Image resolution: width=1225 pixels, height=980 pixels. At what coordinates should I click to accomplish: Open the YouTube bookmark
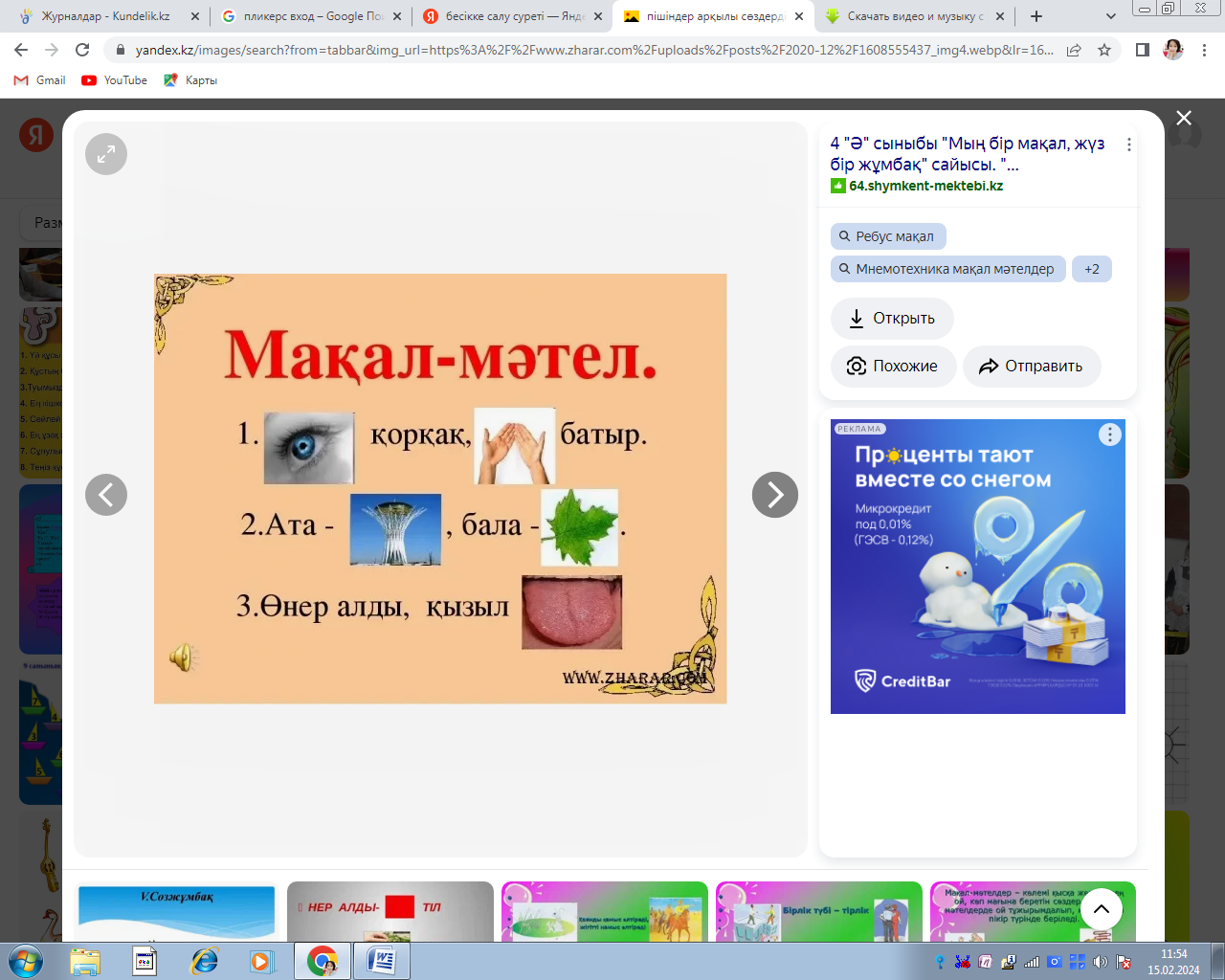[115, 80]
